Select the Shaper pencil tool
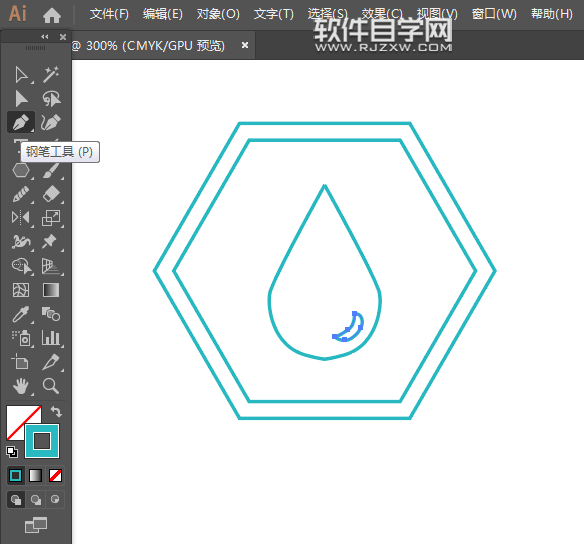584x544 pixels. [21, 194]
